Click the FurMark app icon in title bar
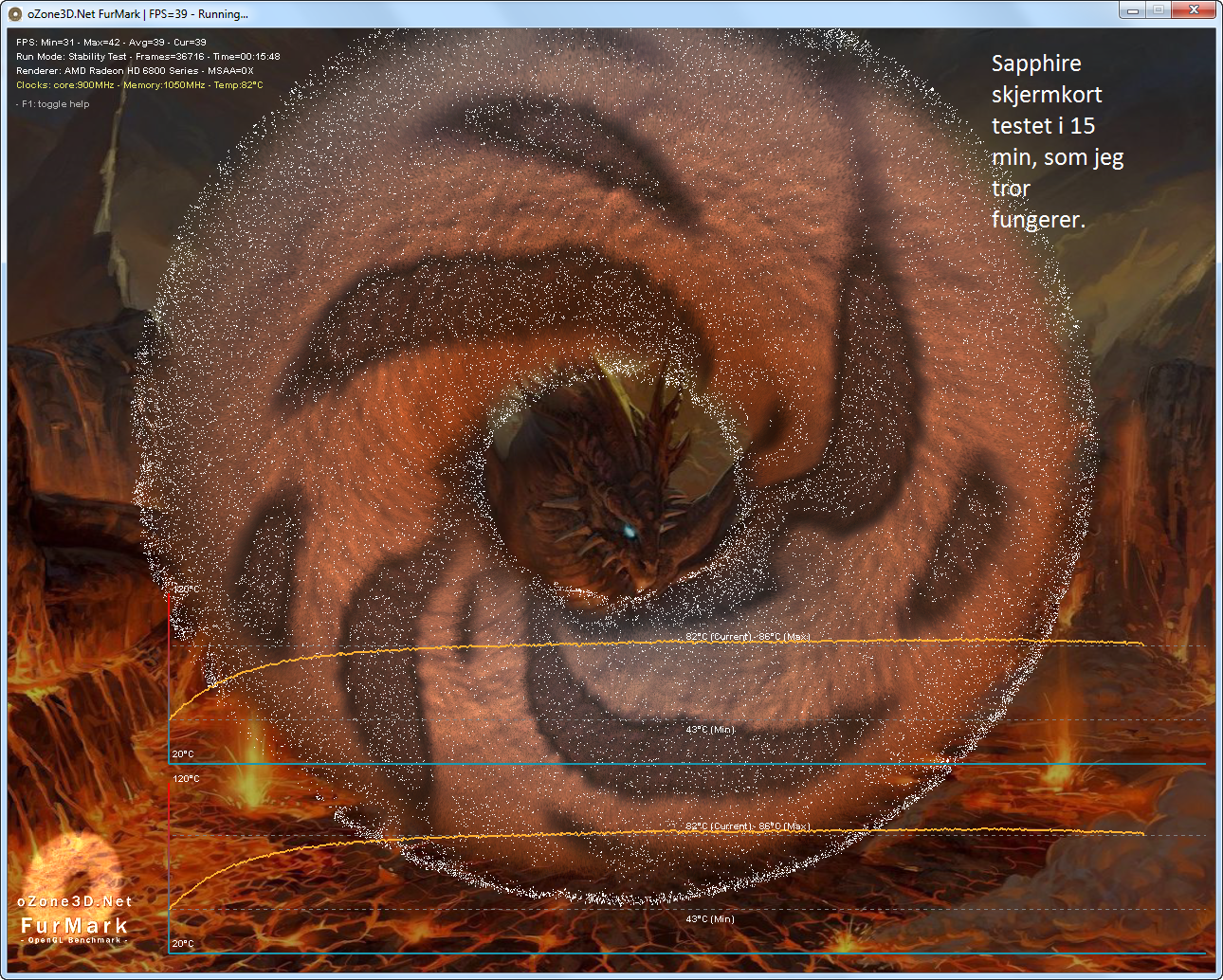Viewport: 1223px width, 980px height. pos(15,14)
